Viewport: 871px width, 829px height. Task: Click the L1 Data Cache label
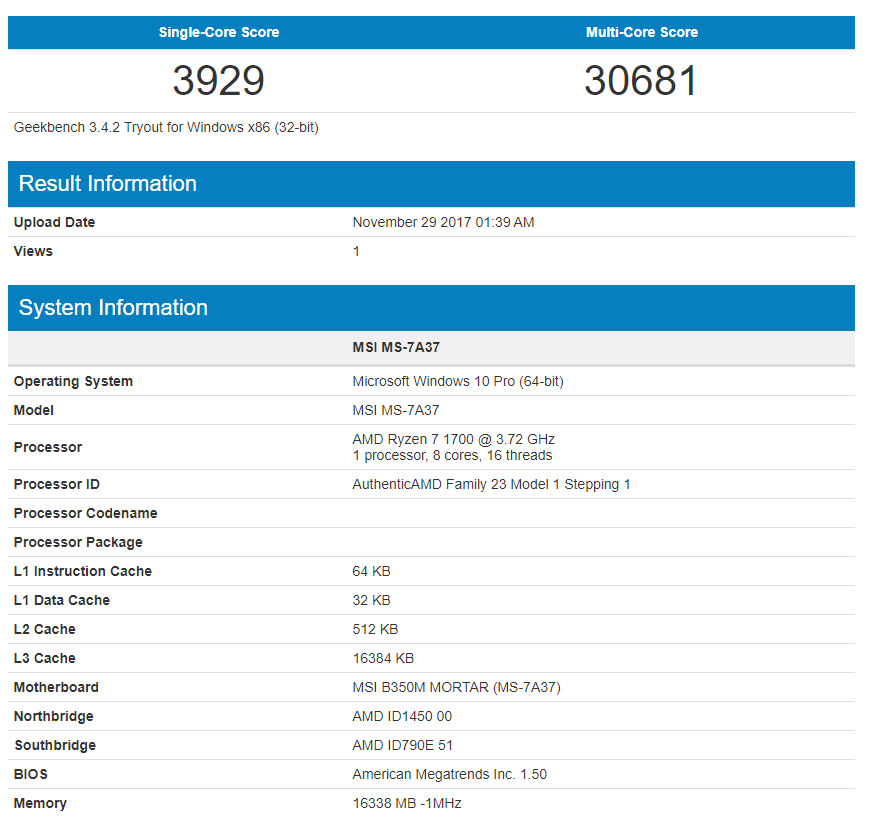tap(62, 600)
